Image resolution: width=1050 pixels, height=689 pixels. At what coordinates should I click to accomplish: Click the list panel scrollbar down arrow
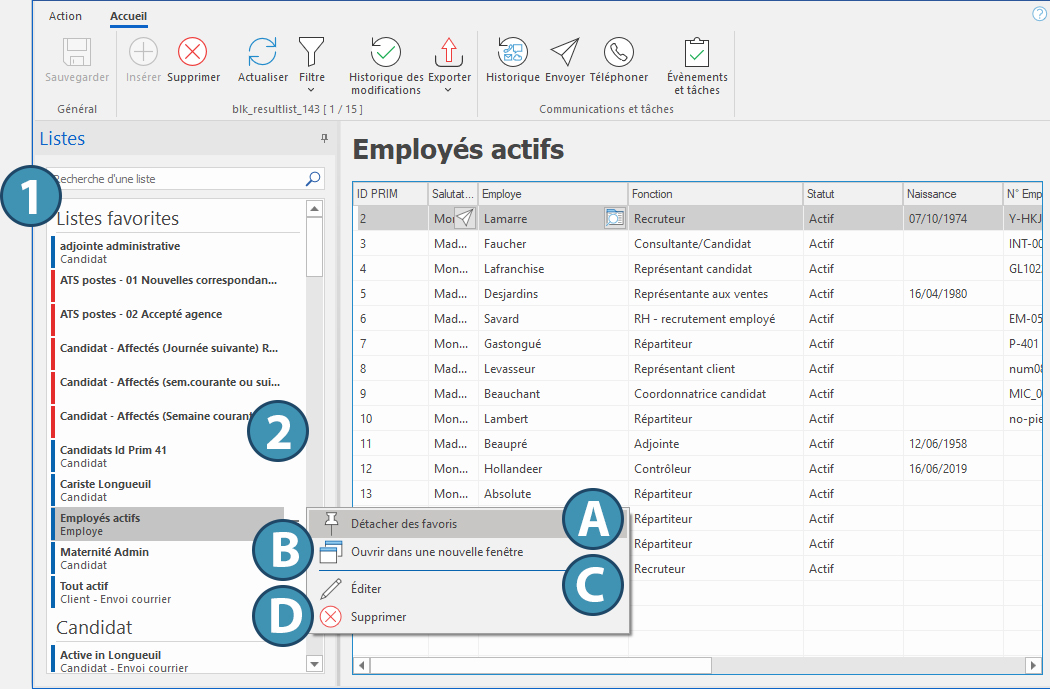[314, 663]
